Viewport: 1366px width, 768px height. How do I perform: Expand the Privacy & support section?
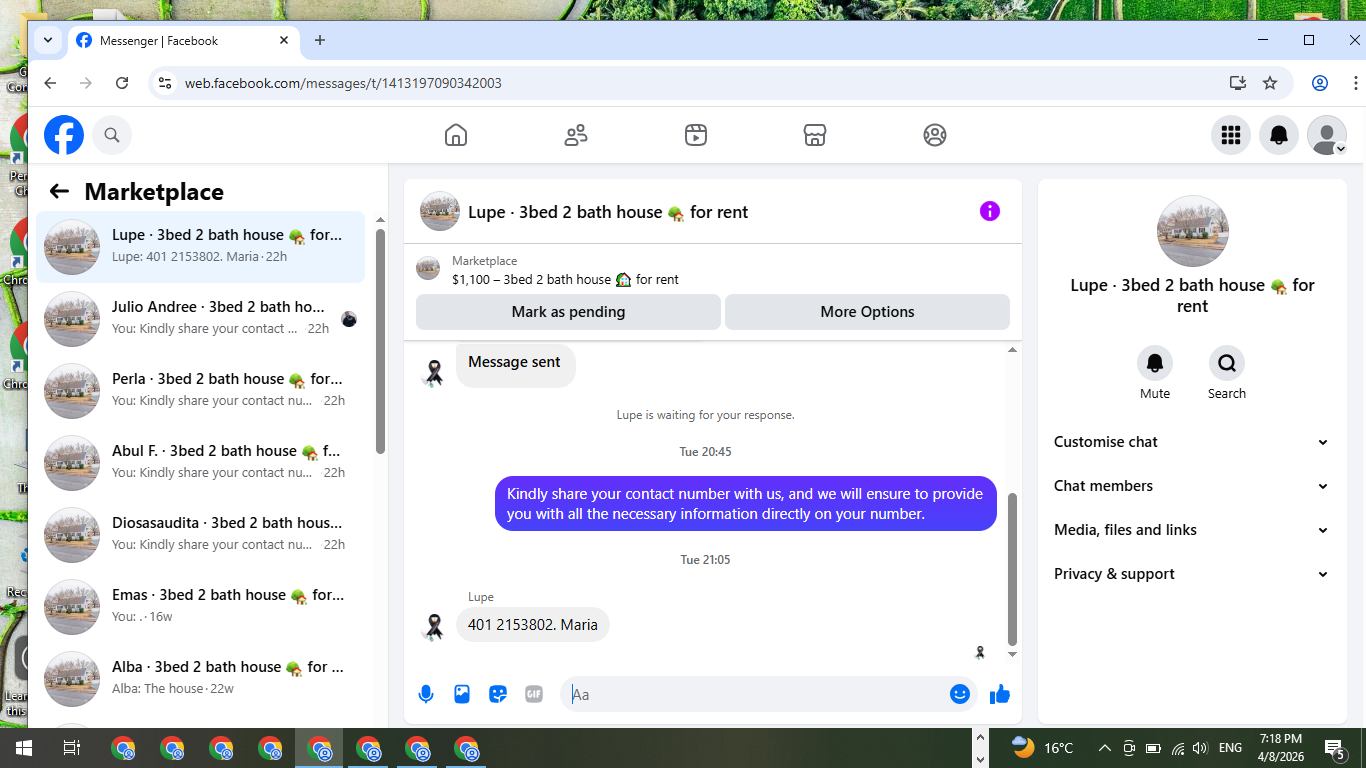[x=1192, y=574]
